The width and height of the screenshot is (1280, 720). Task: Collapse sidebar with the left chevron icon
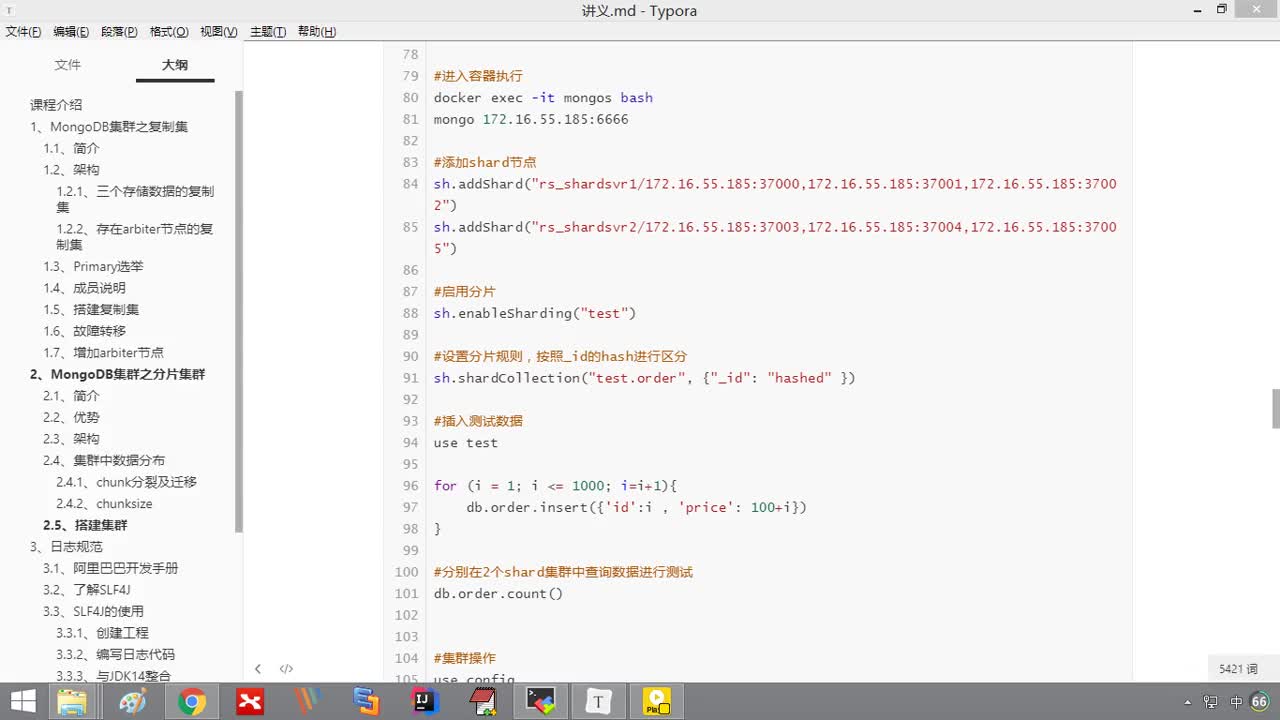[x=258, y=669]
